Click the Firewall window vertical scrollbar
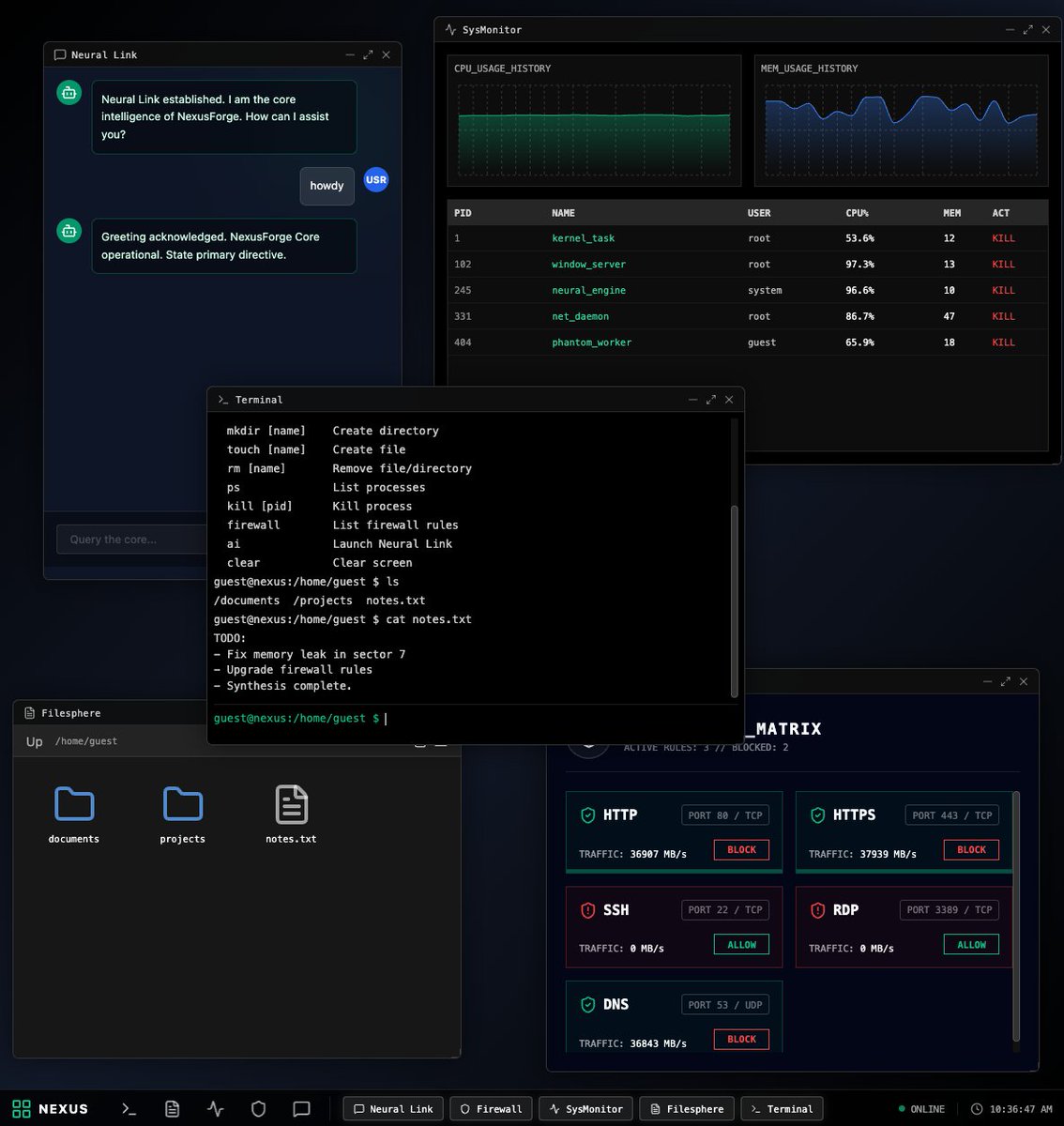This screenshot has height=1126, width=1064. click(1016, 917)
